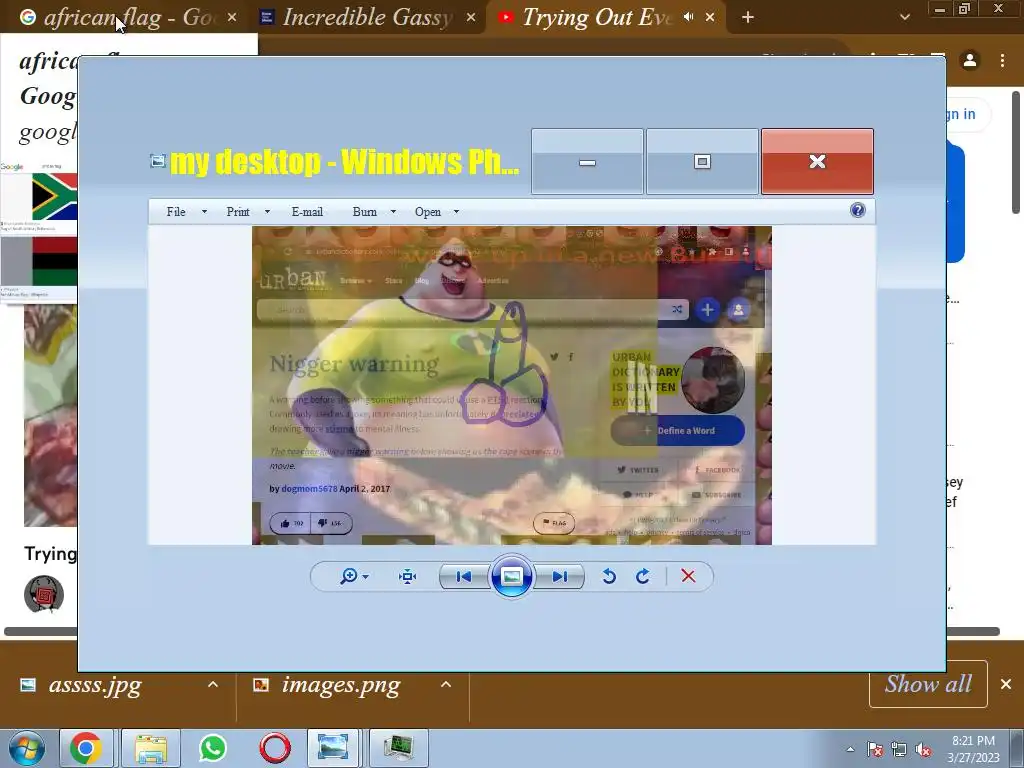Expand the File menu dropdown arrow
1024x768 pixels.
pos(204,212)
